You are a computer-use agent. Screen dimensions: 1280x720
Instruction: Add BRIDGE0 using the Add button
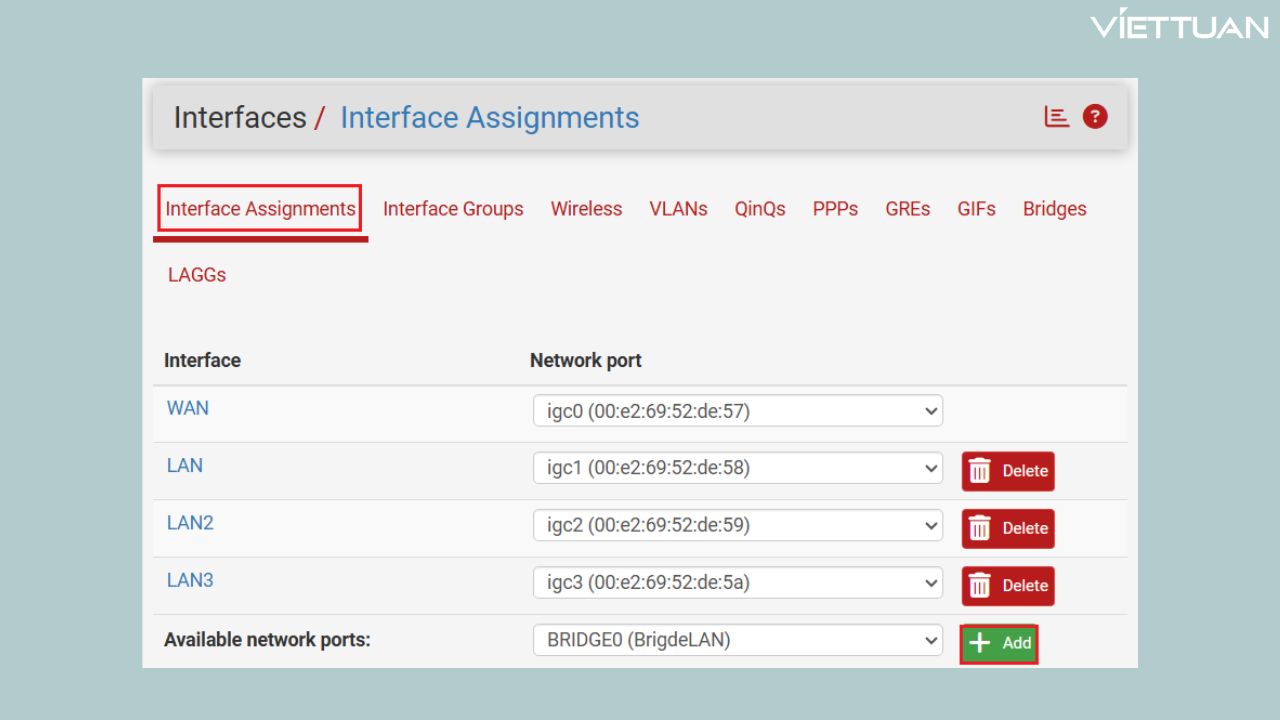(x=999, y=643)
